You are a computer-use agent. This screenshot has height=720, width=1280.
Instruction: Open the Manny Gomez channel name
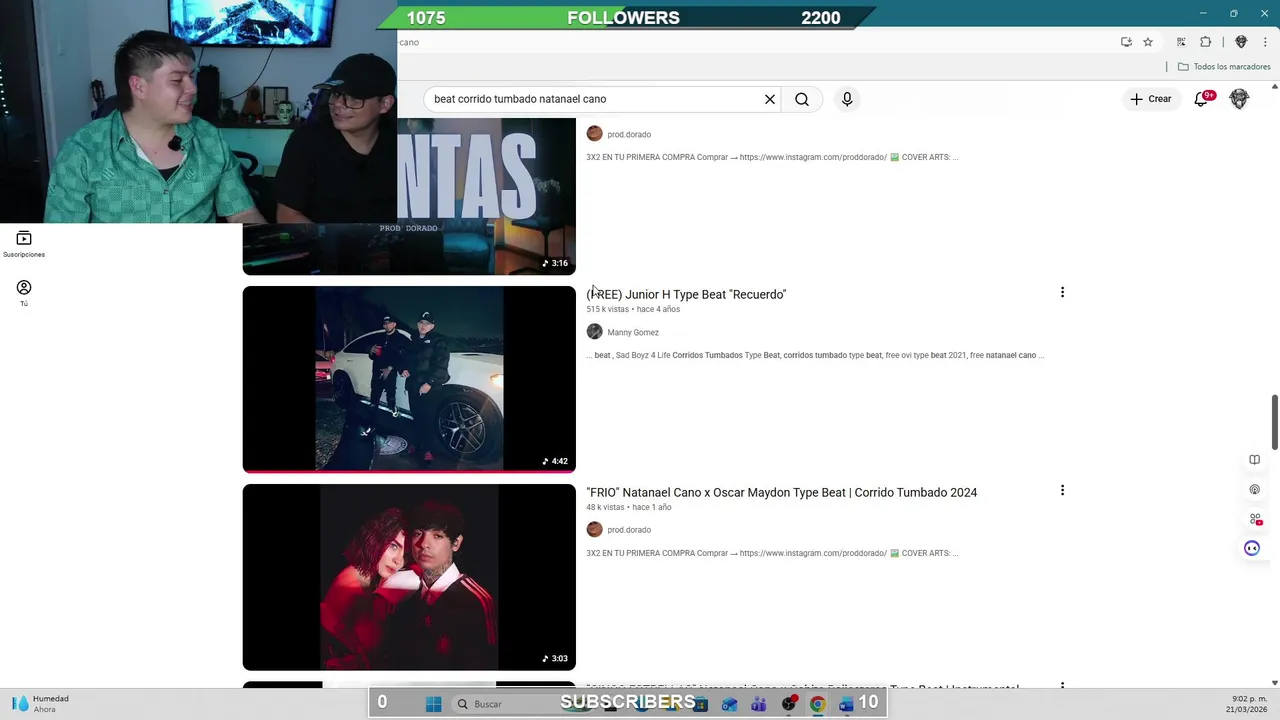point(633,332)
